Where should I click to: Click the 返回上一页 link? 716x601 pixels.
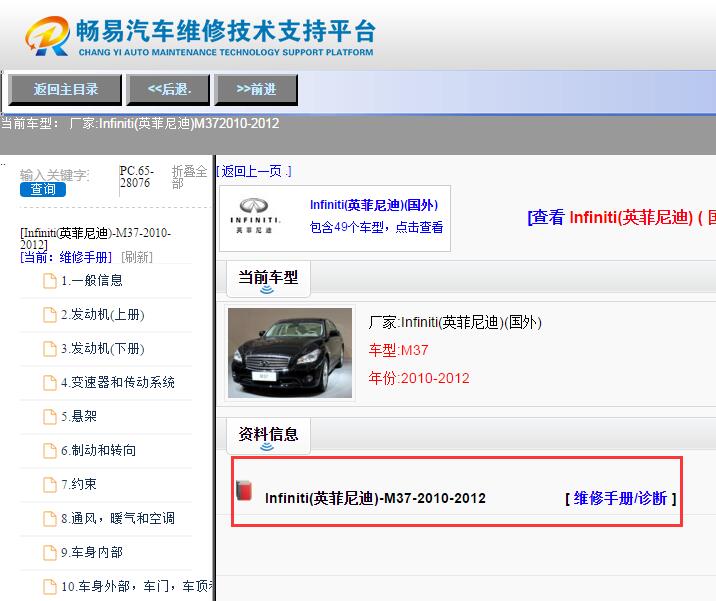[256, 172]
